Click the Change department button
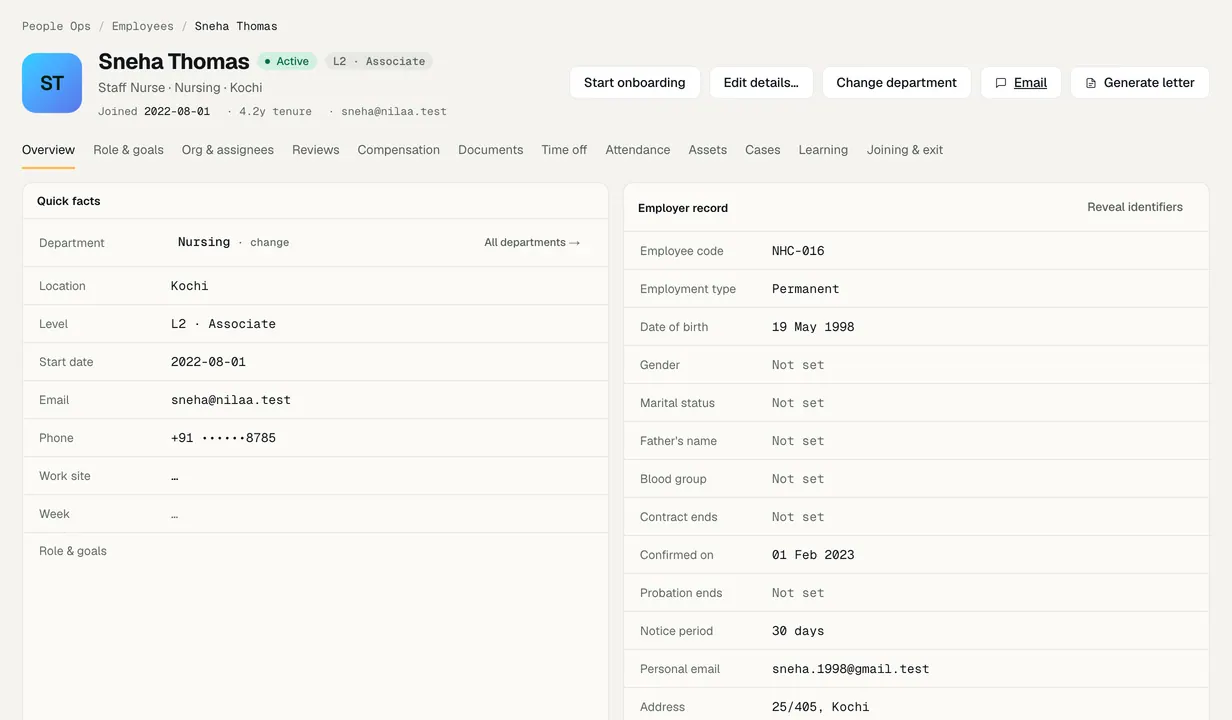 click(896, 83)
